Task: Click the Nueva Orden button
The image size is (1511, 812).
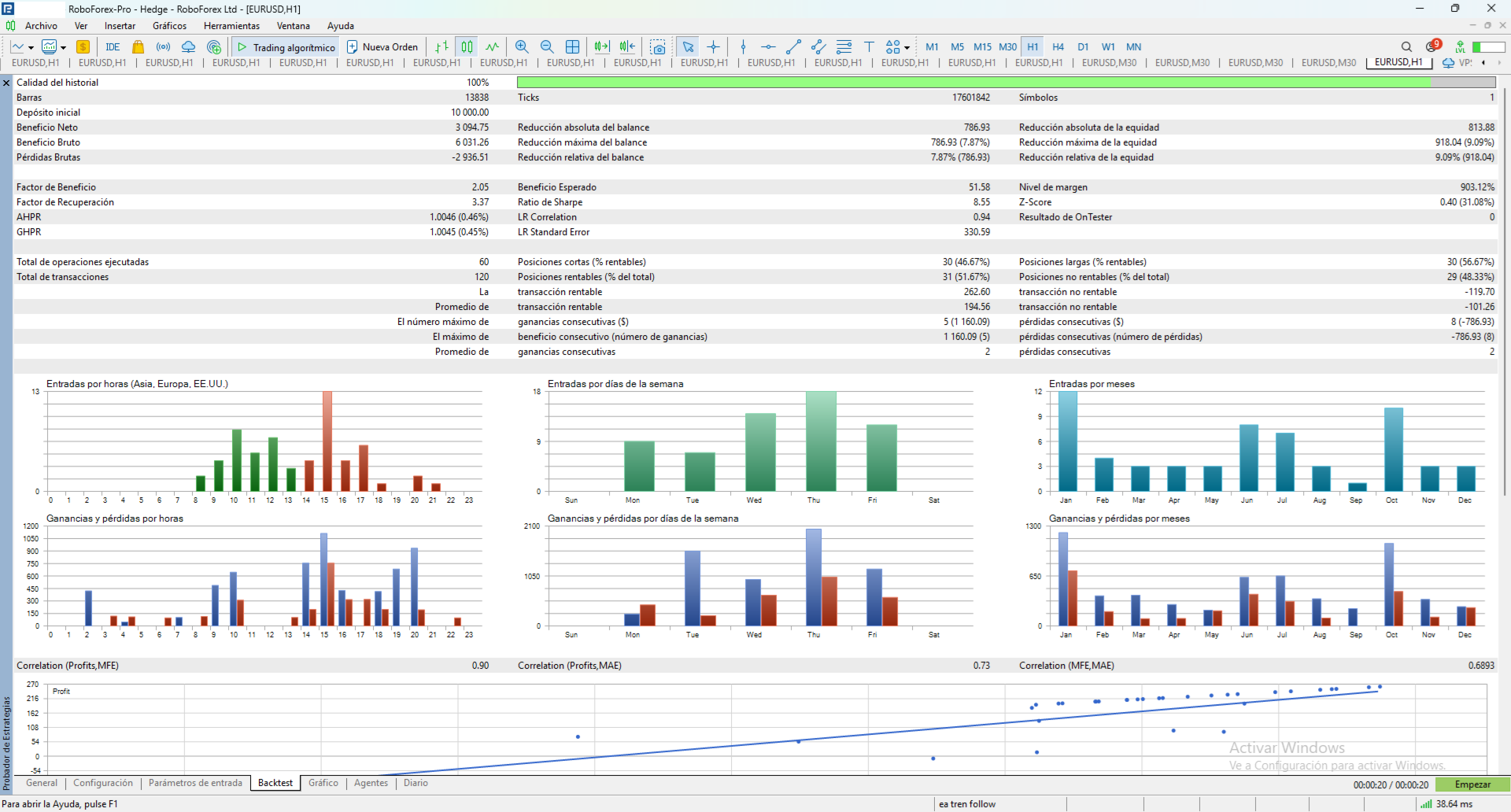Action: click(x=382, y=47)
